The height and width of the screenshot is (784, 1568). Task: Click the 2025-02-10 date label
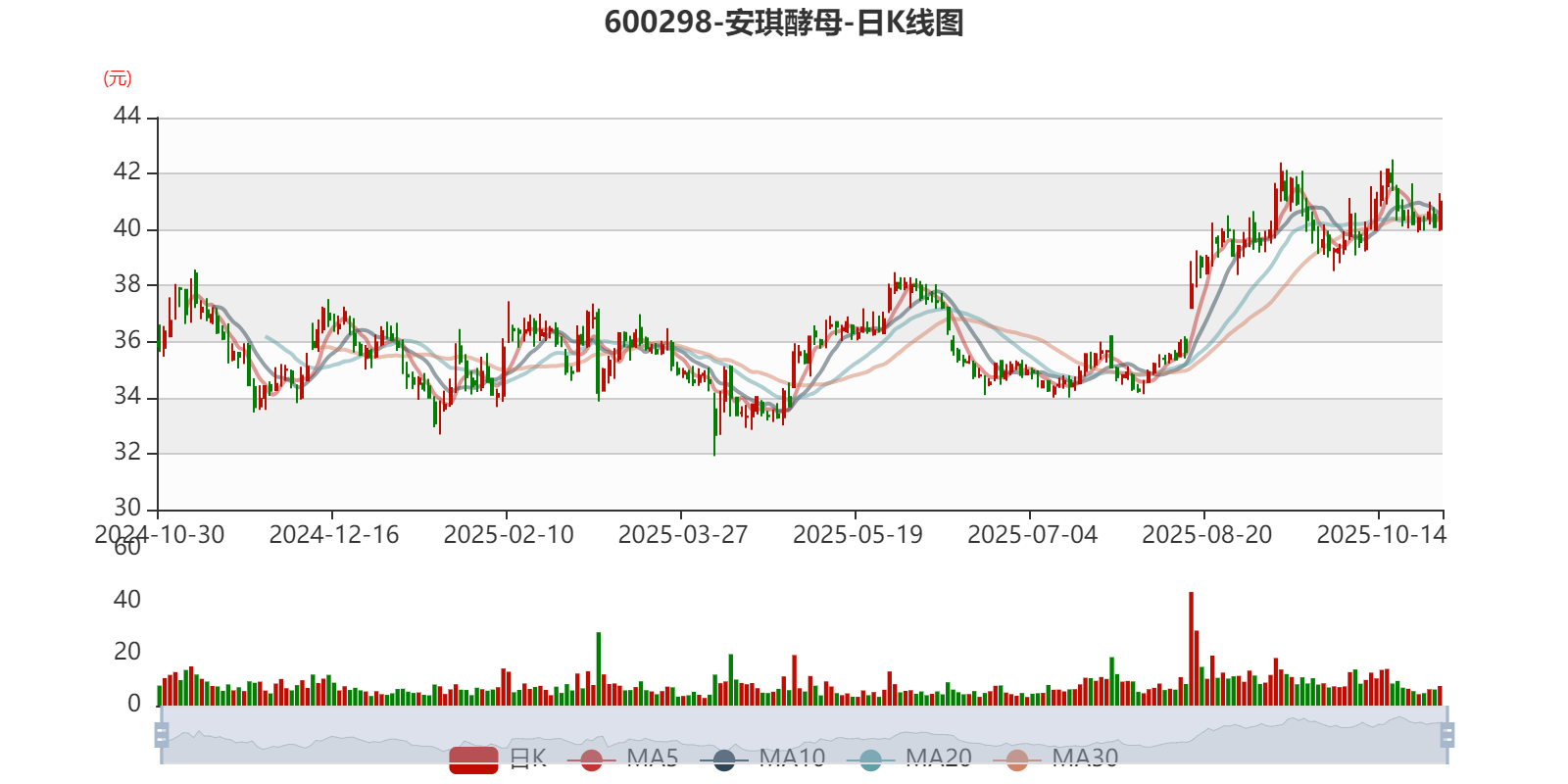509,535
